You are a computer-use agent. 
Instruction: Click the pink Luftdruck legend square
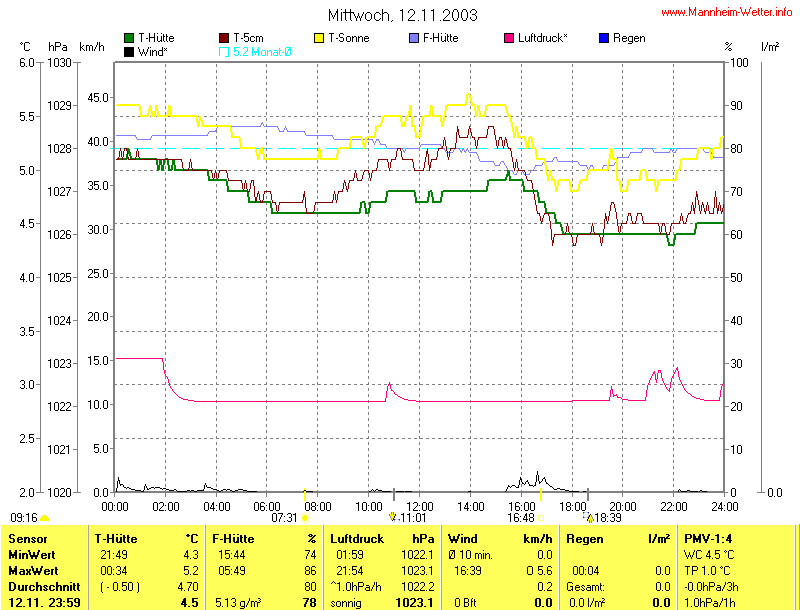510,38
